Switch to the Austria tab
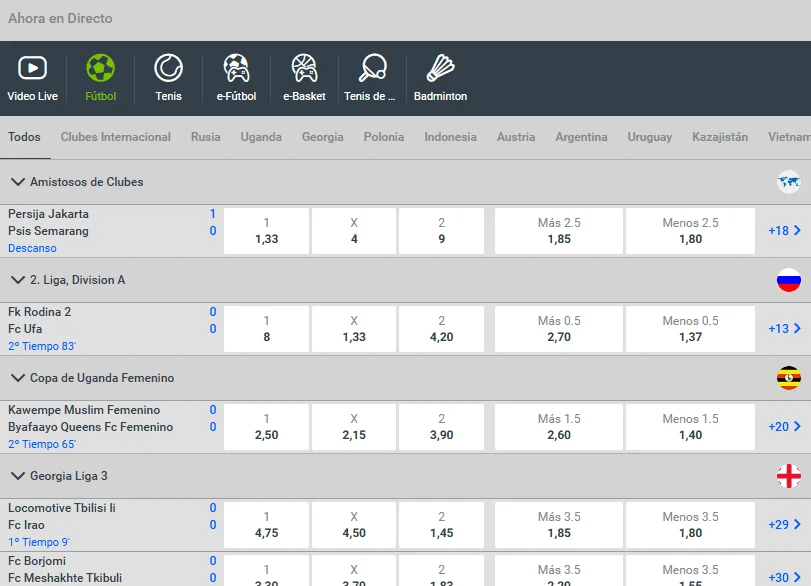Viewport: 811px width, 586px height. point(516,137)
